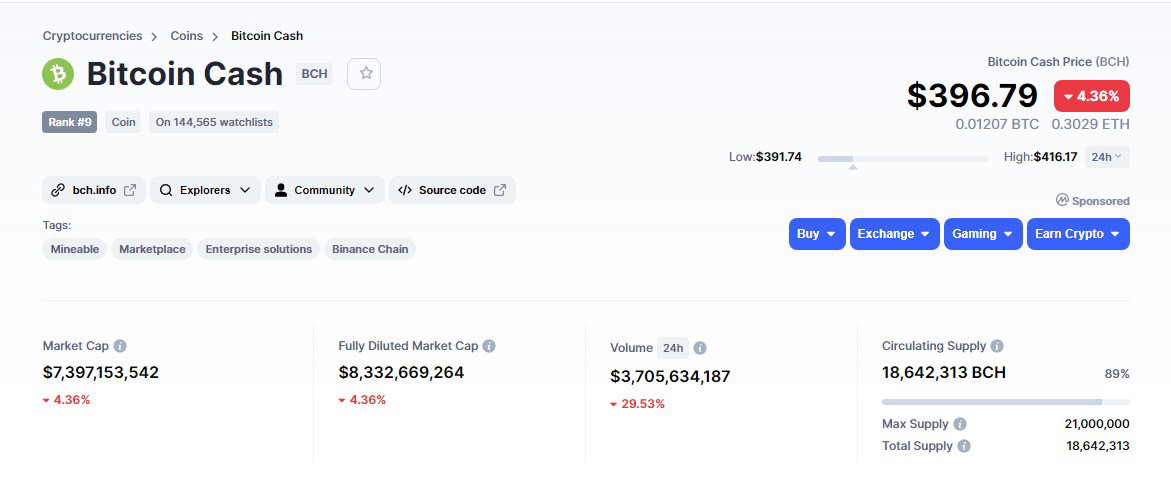Select the Enterprise solutions tag
The height and width of the screenshot is (478, 1171).
[258, 249]
